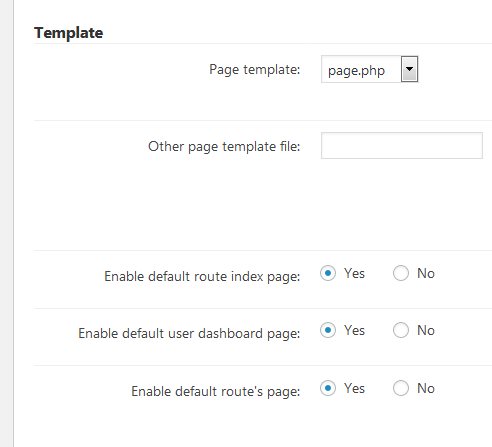
Task: Click the 'Enable default route index page:' label
Action: 202,277
